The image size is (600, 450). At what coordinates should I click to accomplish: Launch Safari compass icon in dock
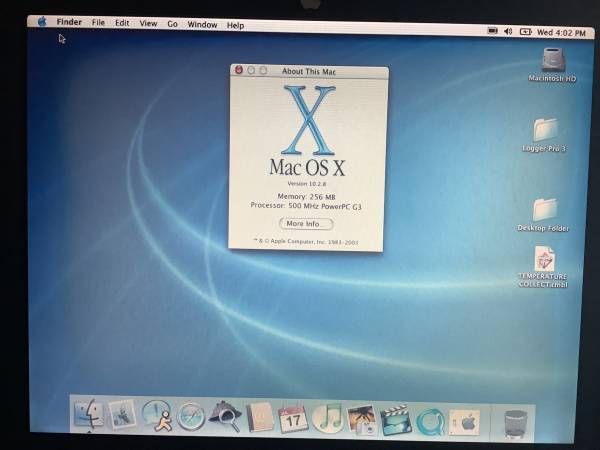(191, 416)
